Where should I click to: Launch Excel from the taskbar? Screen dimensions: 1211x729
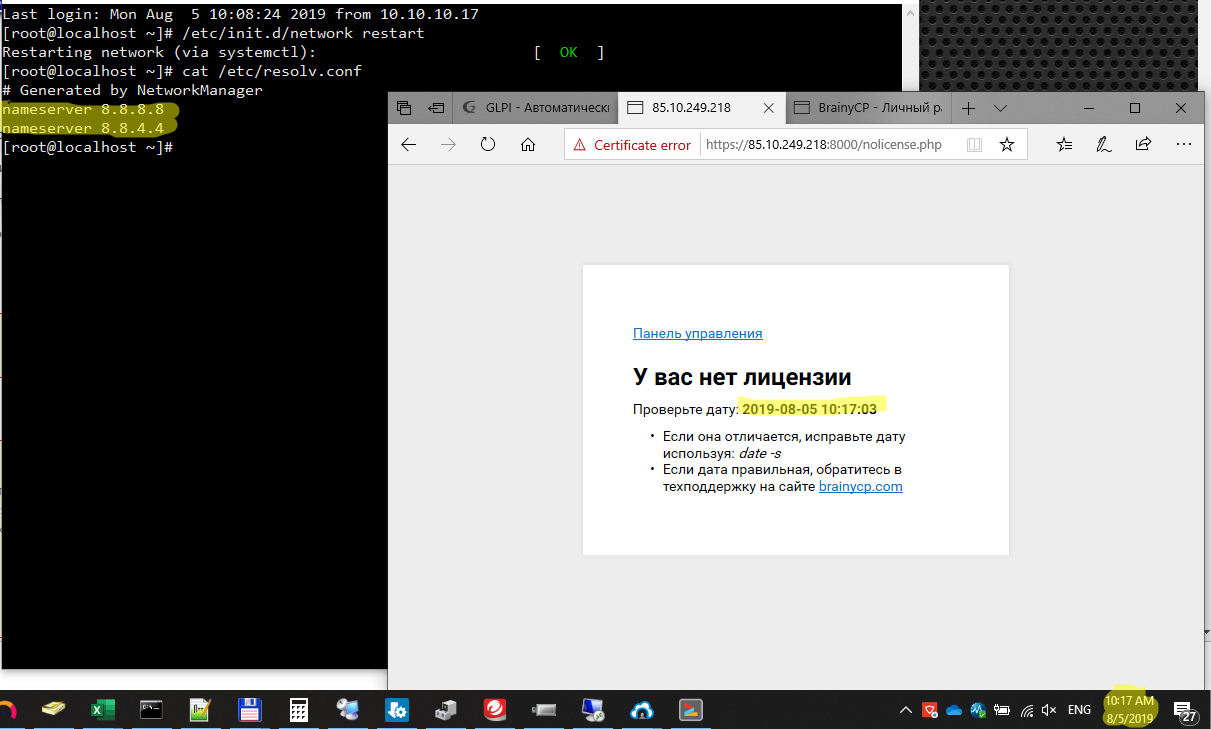click(x=102, y=710)
